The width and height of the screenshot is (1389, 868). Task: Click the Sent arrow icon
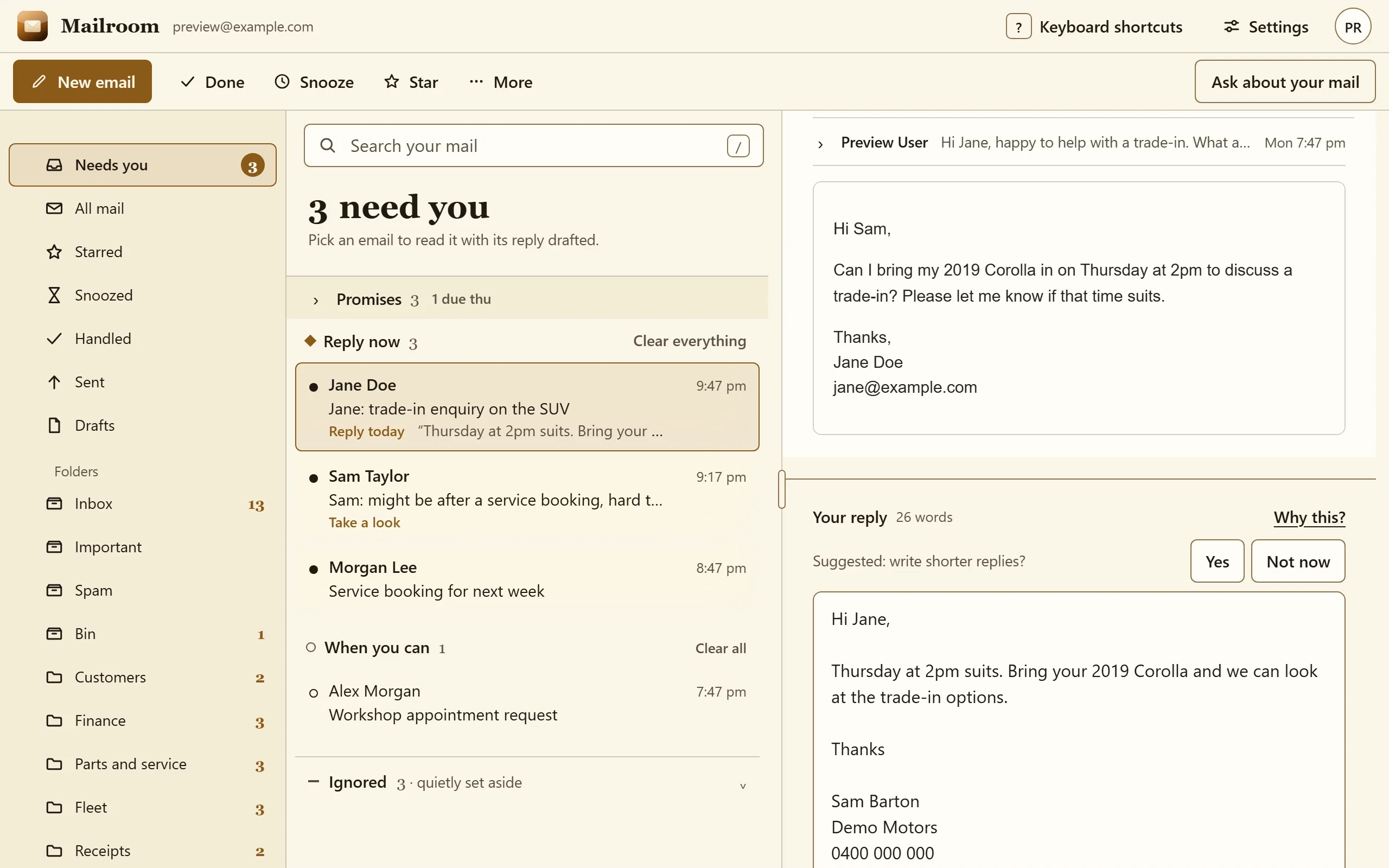(54, 382)
